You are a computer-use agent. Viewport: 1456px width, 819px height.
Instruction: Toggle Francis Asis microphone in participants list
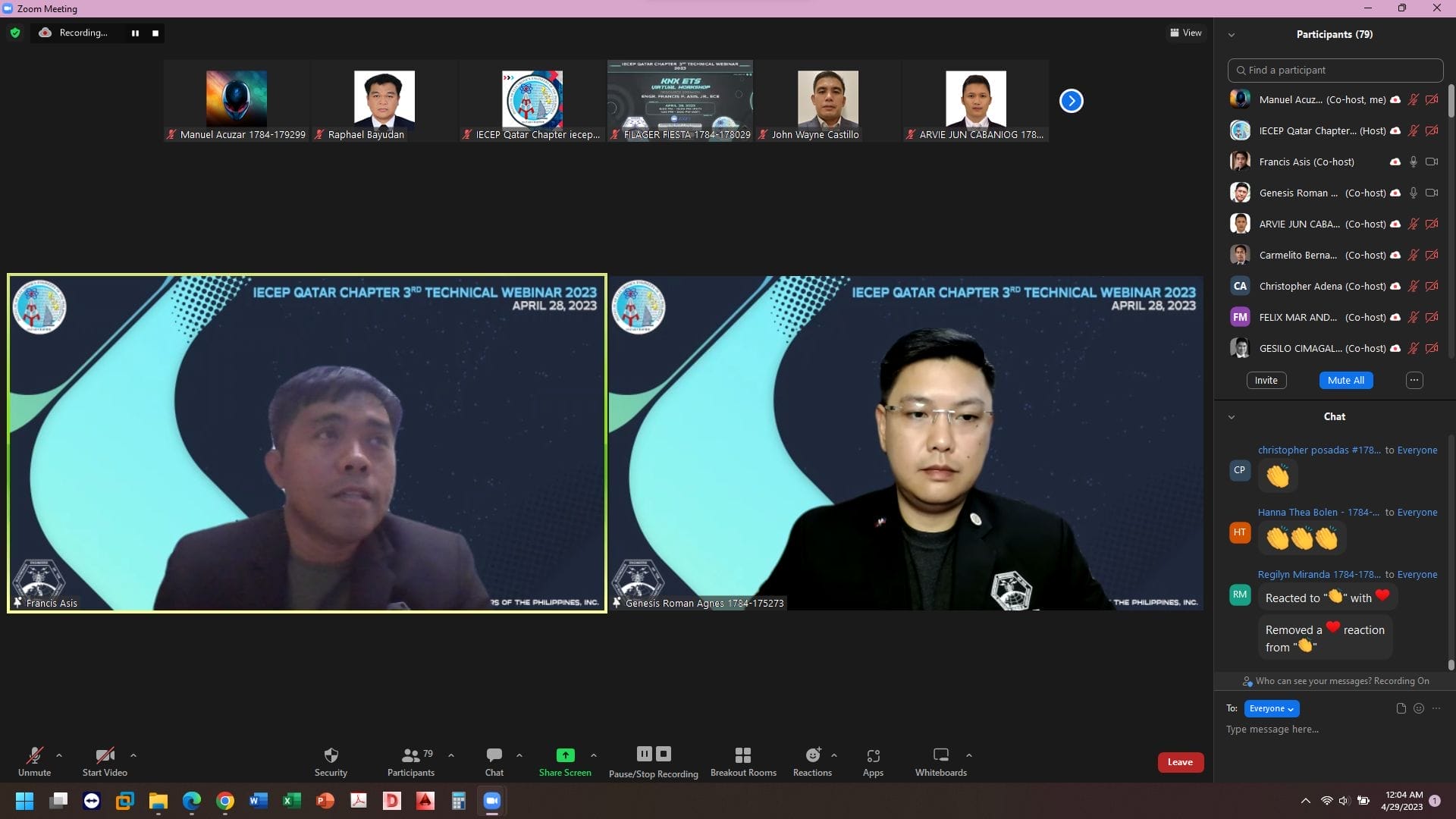[x=1414, y=162]
